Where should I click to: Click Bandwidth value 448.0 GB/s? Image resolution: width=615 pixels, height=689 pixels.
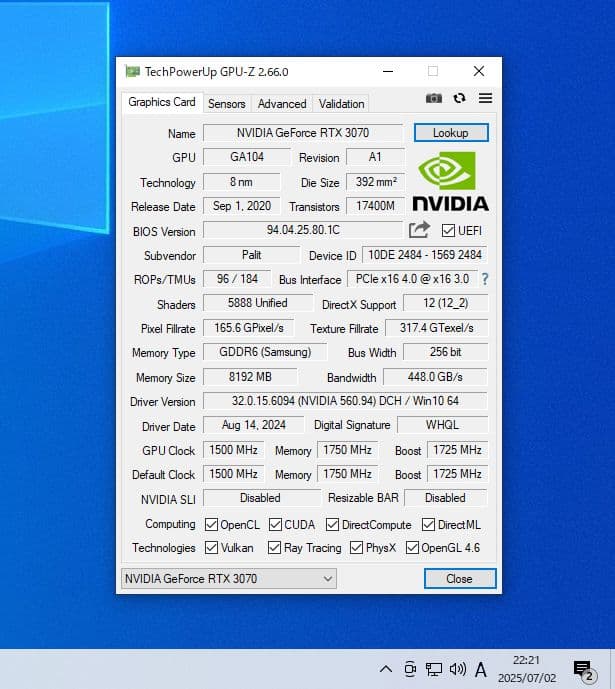tap(435, 377)
